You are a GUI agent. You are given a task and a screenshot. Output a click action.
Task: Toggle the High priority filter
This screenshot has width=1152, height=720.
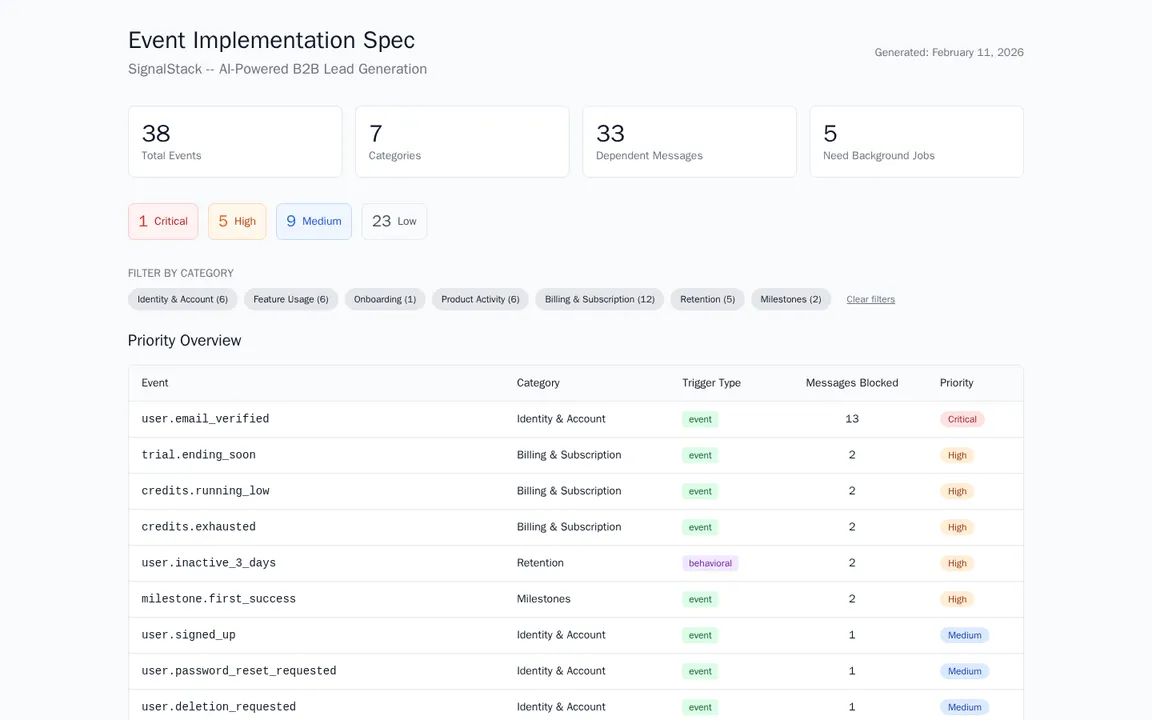click(x=236, y=221)
